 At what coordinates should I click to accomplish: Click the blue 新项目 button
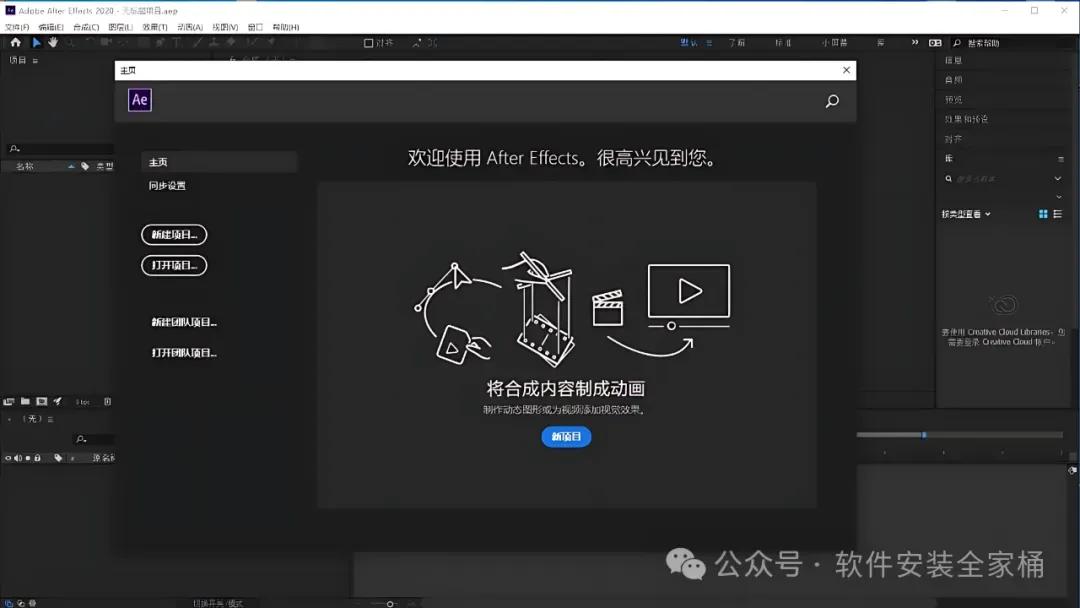pyautogui.click(x=566, y=437)
